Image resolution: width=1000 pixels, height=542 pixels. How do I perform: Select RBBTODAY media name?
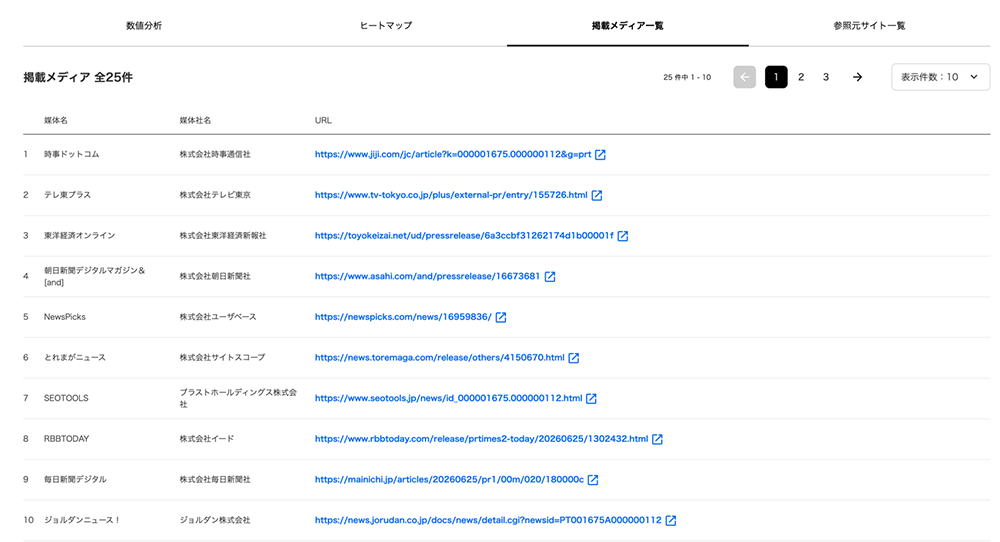click(x=66, y=439)
